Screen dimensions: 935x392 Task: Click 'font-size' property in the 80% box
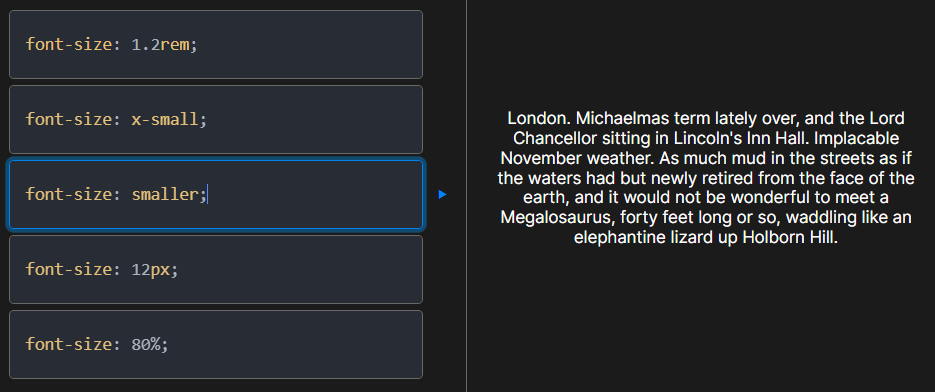click(68, 344)
